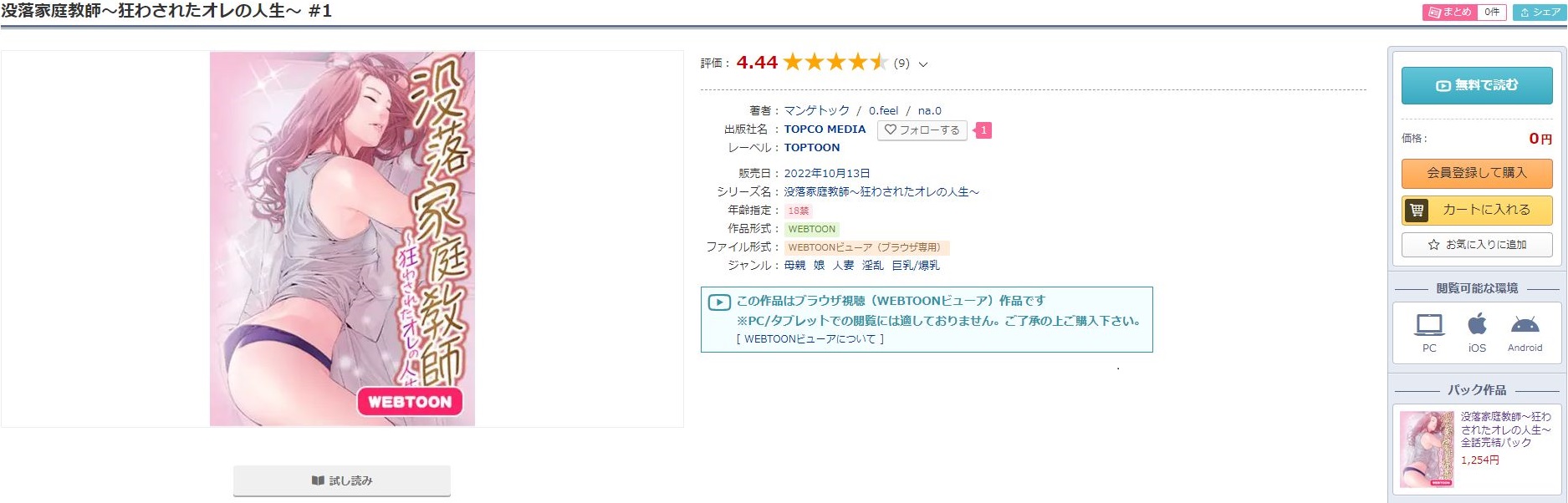Toggle フォローする for the publisher

point(922,130)
